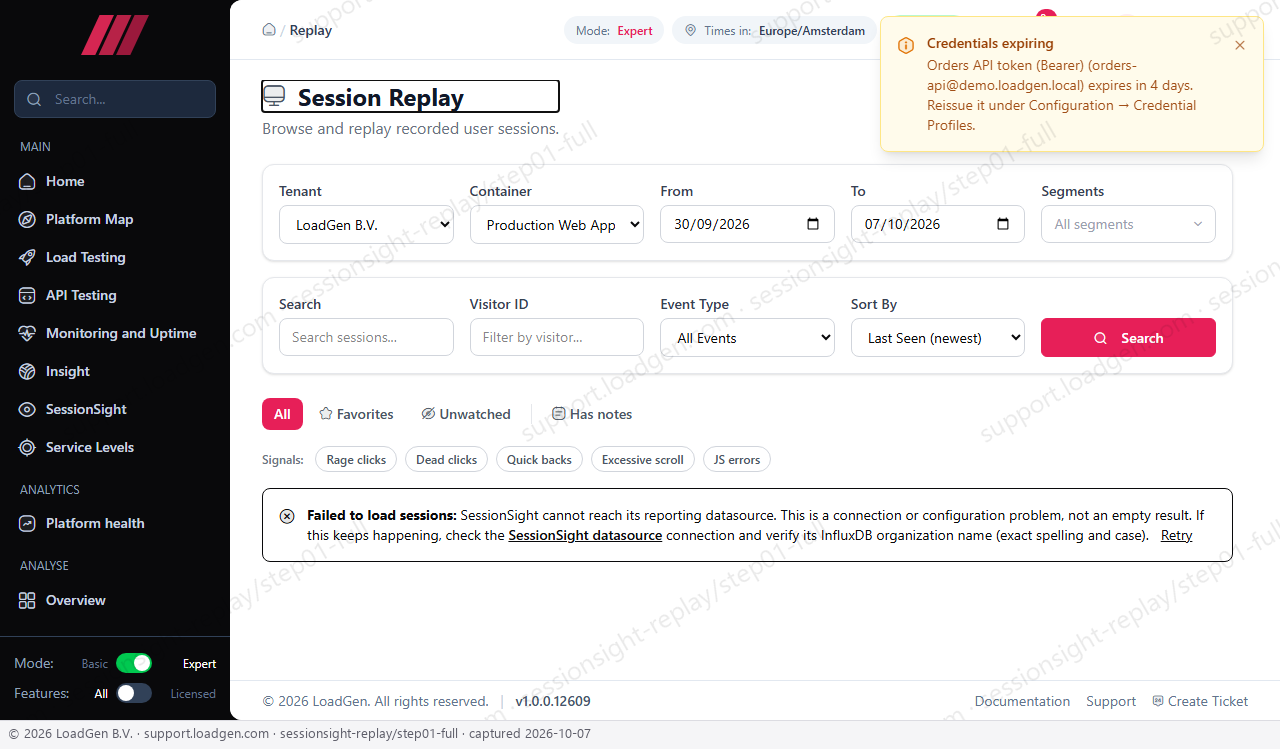Viewport: 1280px width, 749px height.
Task: Toggle the JS errors signal filter
Action: pyautogui.click(x=737, y=460)
